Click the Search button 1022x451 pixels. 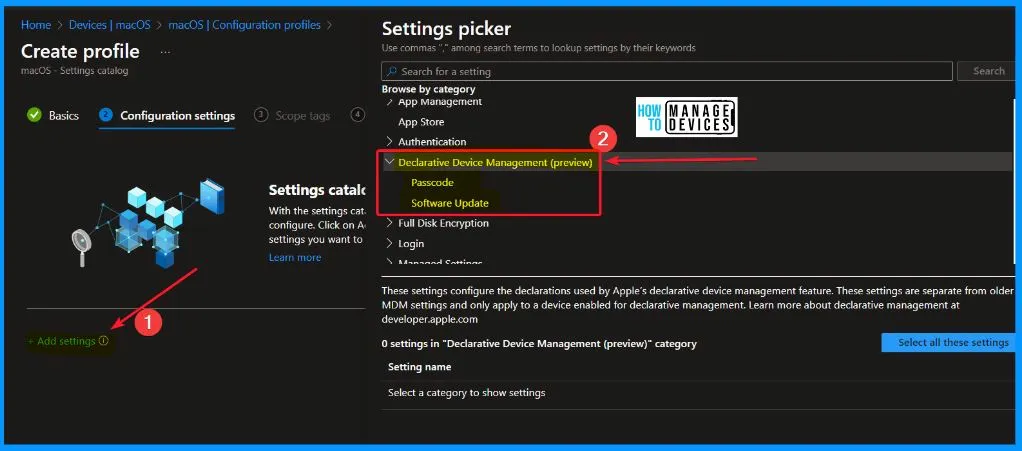pos(989,71)
